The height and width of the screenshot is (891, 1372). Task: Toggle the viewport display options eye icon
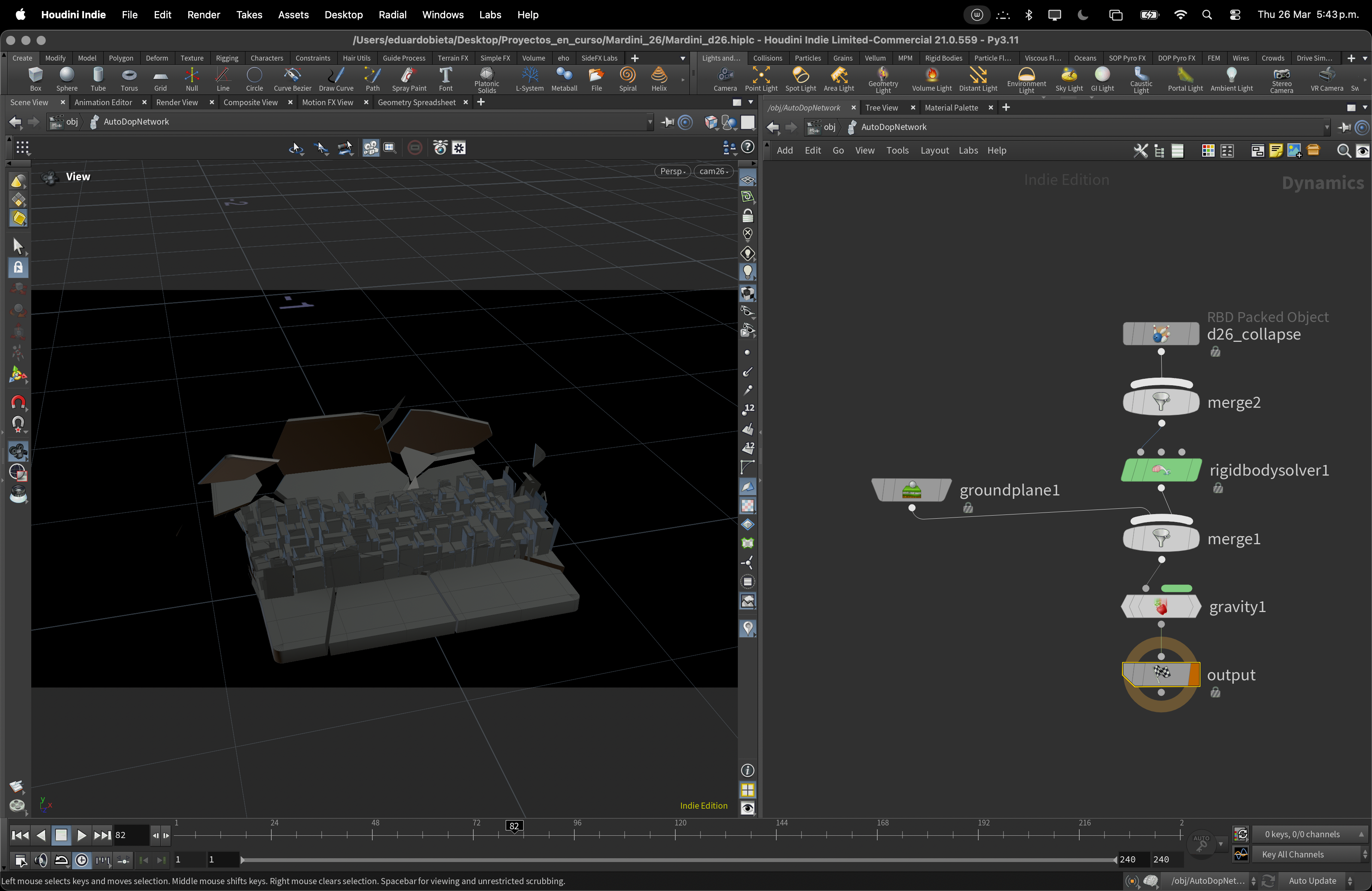747,808
